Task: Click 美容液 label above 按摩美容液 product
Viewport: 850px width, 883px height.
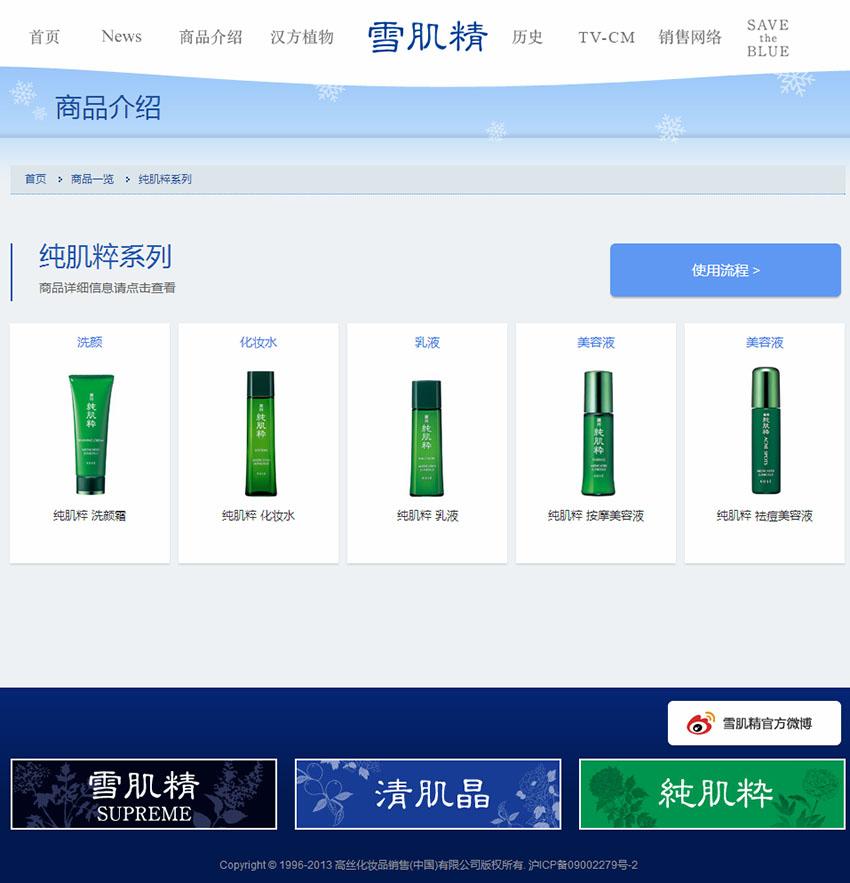Action: [x=596, y=342]
